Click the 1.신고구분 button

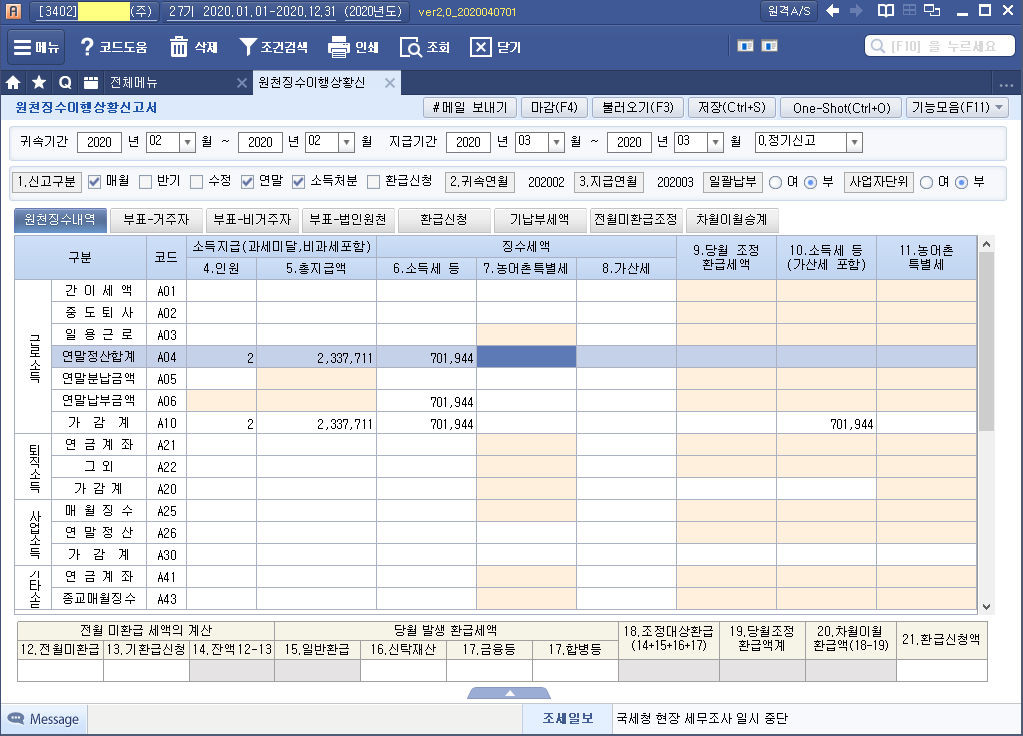coord(46,182)
